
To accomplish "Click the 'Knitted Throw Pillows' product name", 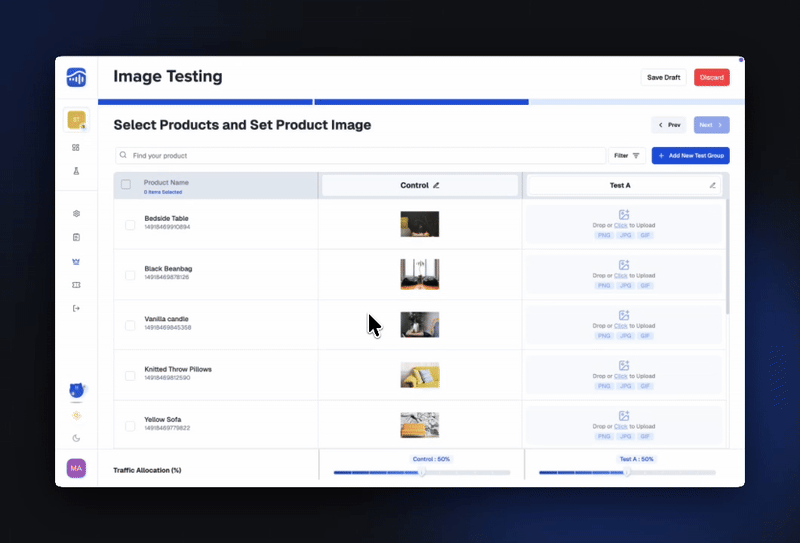I will (x=178, y=369).
